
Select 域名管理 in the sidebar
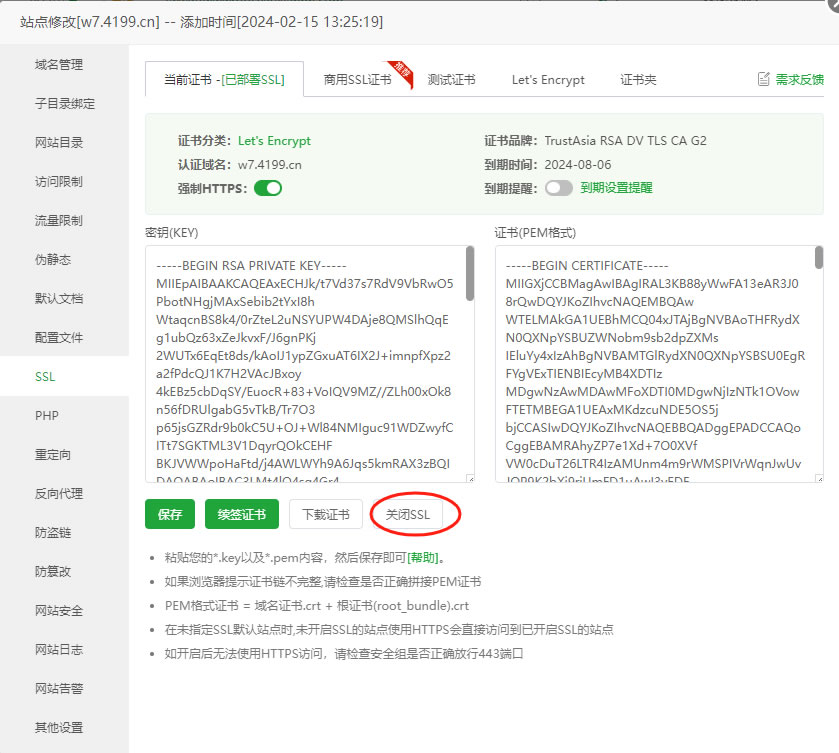click(x=59, y=65)
